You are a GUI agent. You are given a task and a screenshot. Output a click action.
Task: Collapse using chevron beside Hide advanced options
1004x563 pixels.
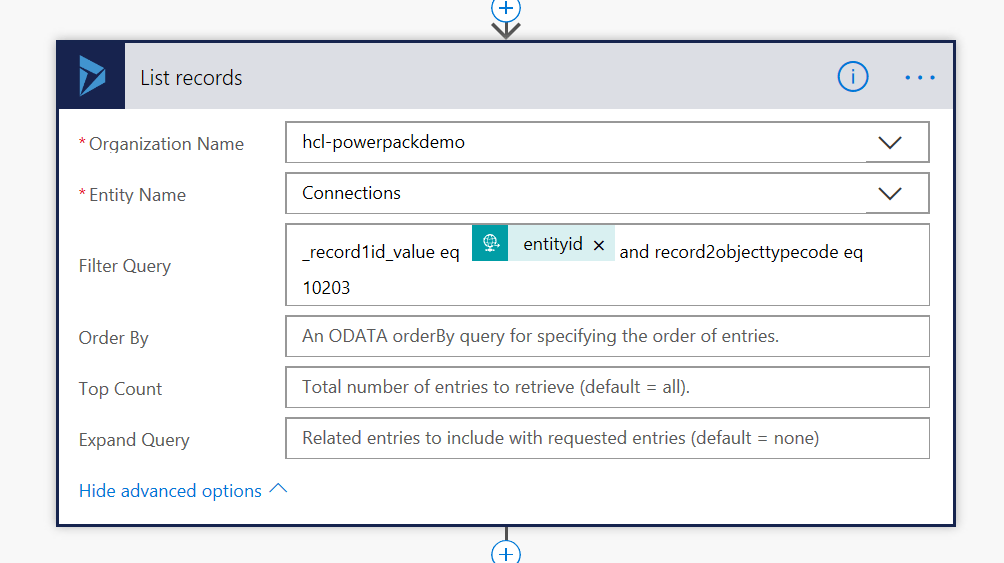tap(279, 489)
